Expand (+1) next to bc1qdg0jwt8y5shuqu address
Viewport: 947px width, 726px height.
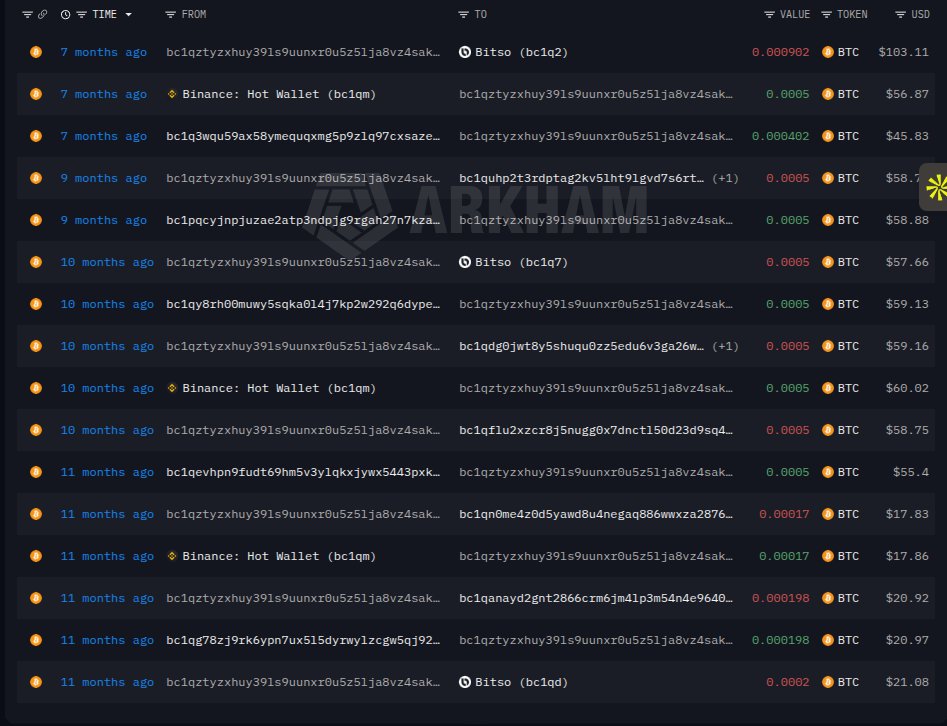point(725,346)
